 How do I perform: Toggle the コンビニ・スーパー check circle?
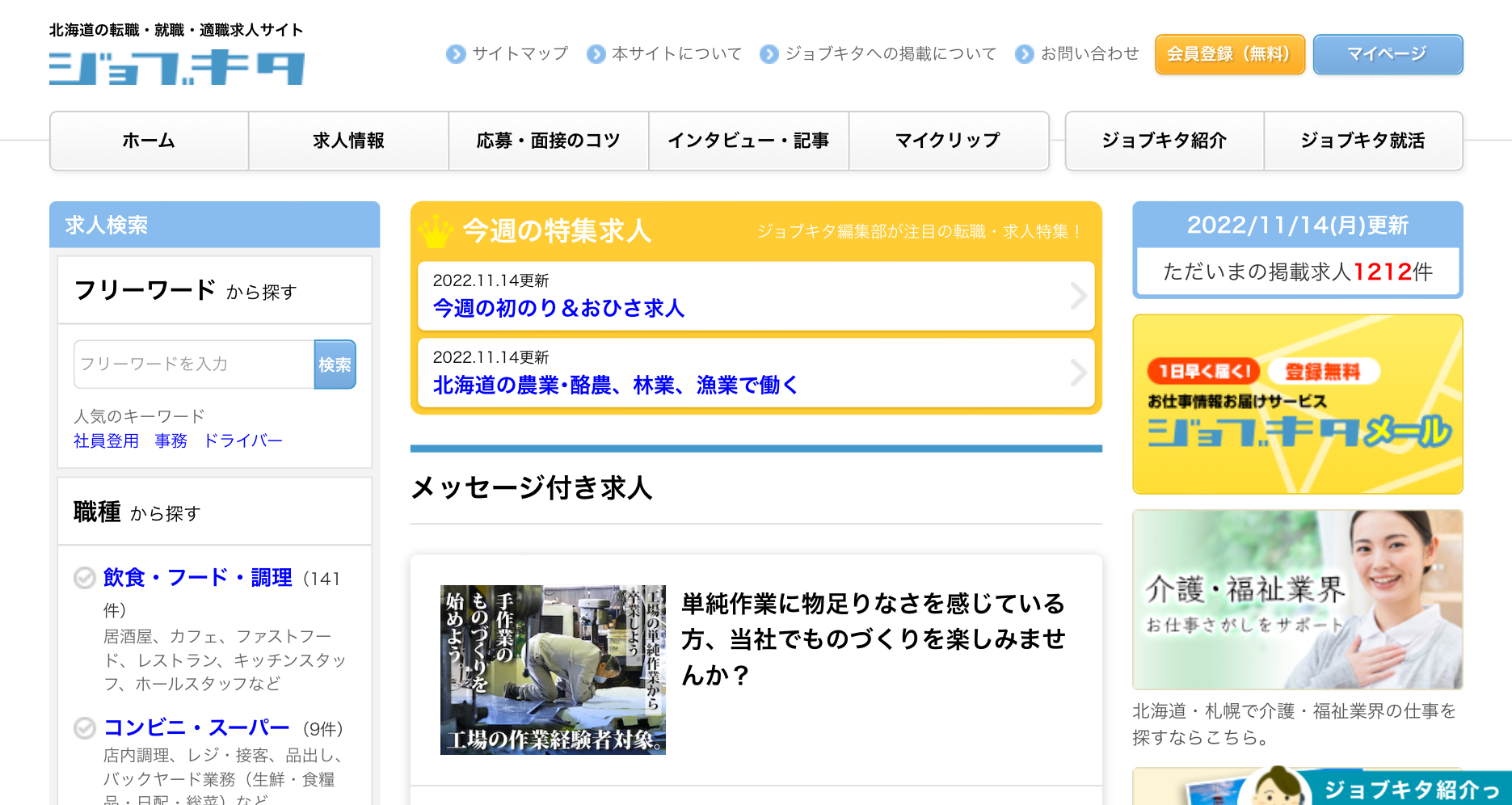[x=85, y=728]
